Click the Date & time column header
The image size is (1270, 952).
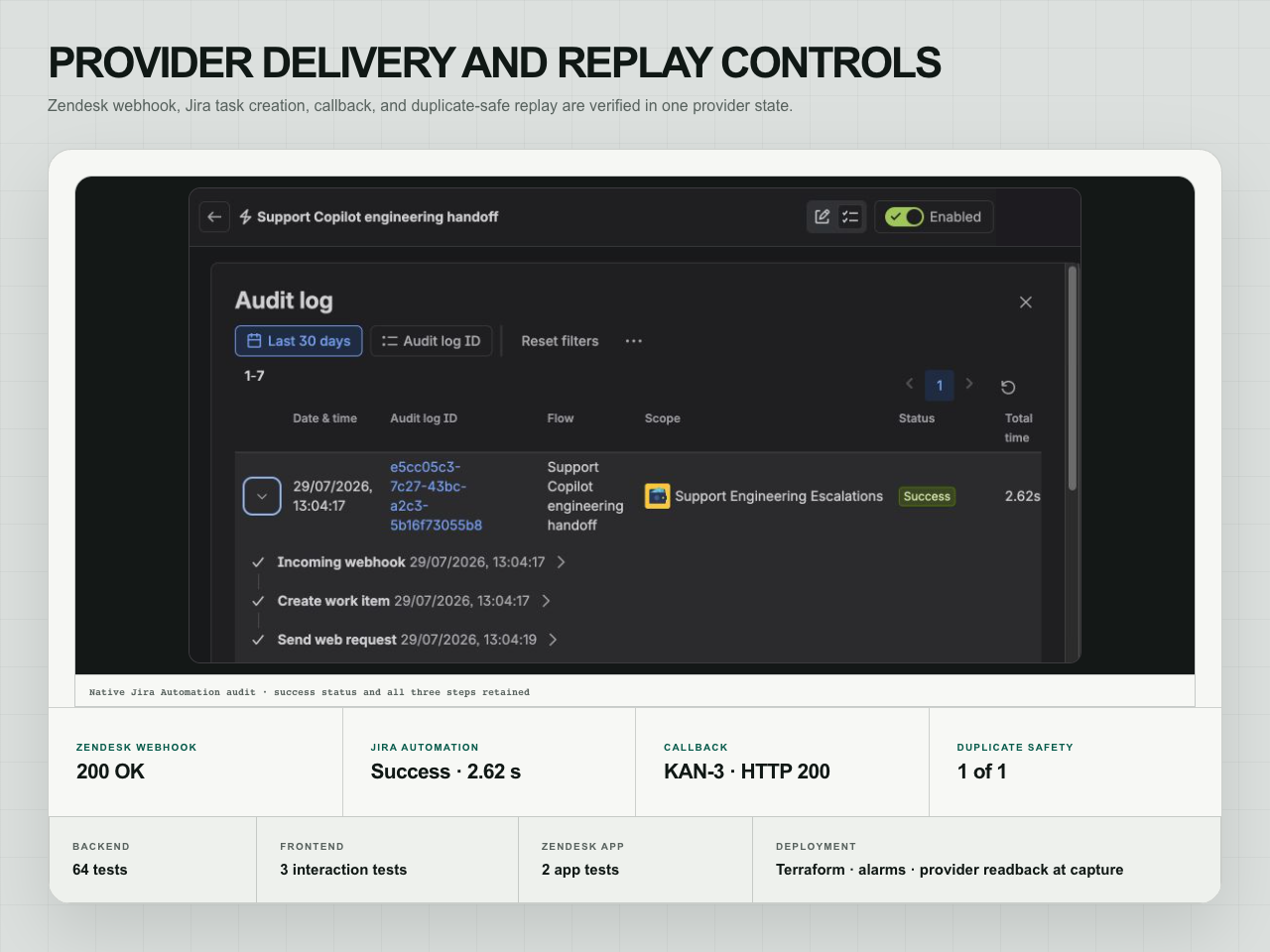[x=324, y=418]
